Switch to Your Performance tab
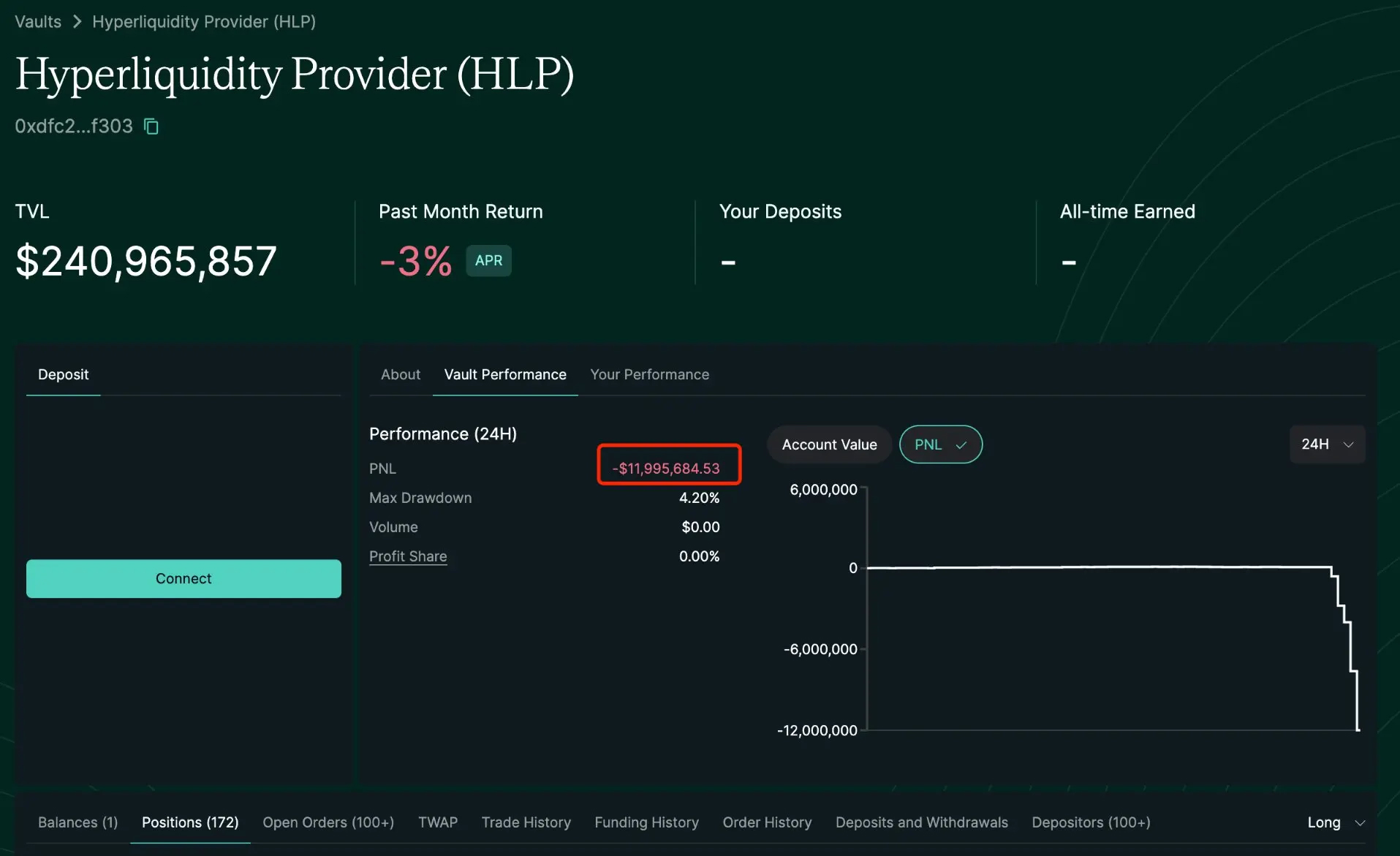Viewport: 1400px width, 856px height. pos(649,374)
